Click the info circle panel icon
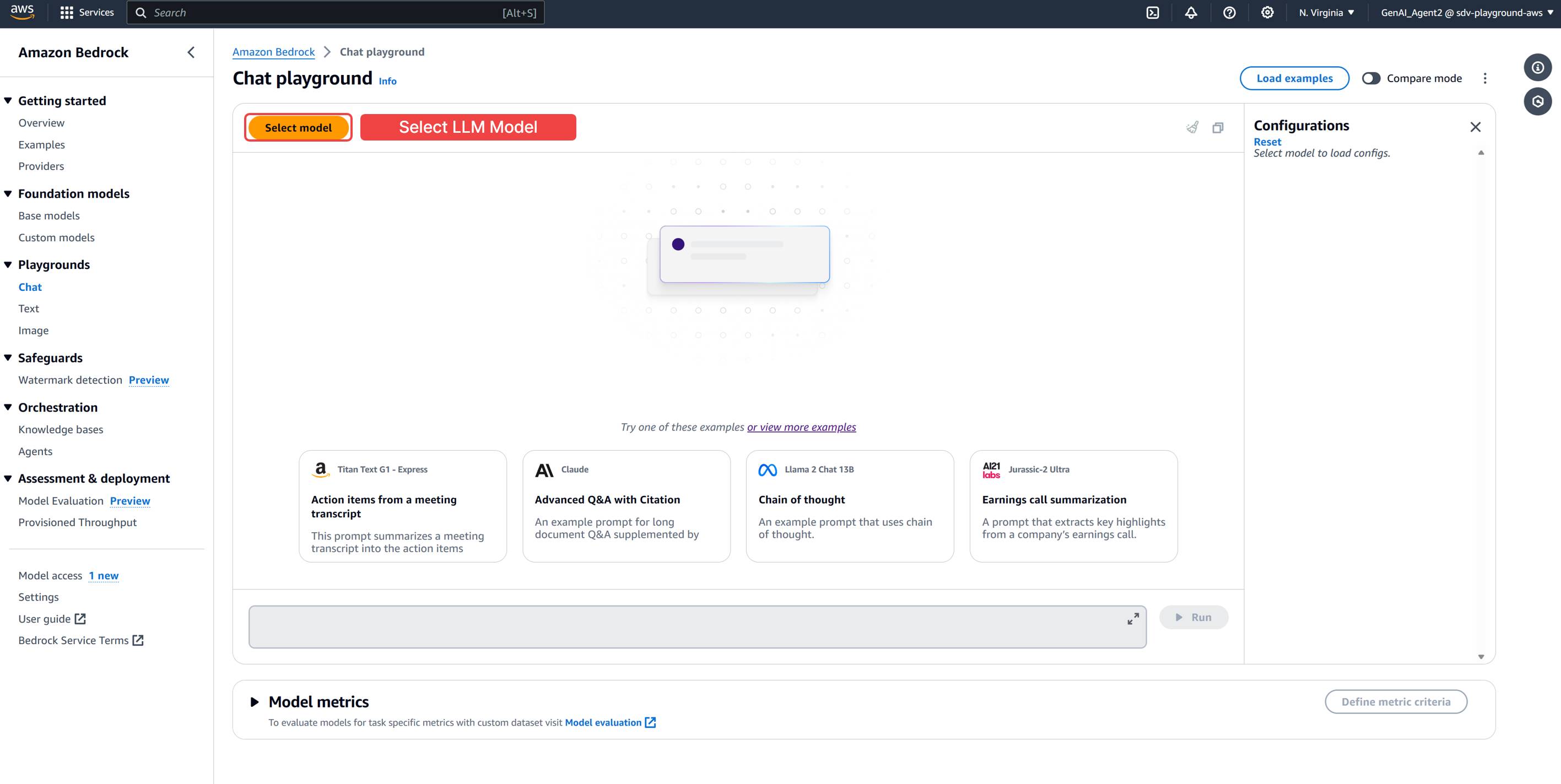Image resolution: width=1561 pixels, height=784 pixels. (x=1538, y=67)
